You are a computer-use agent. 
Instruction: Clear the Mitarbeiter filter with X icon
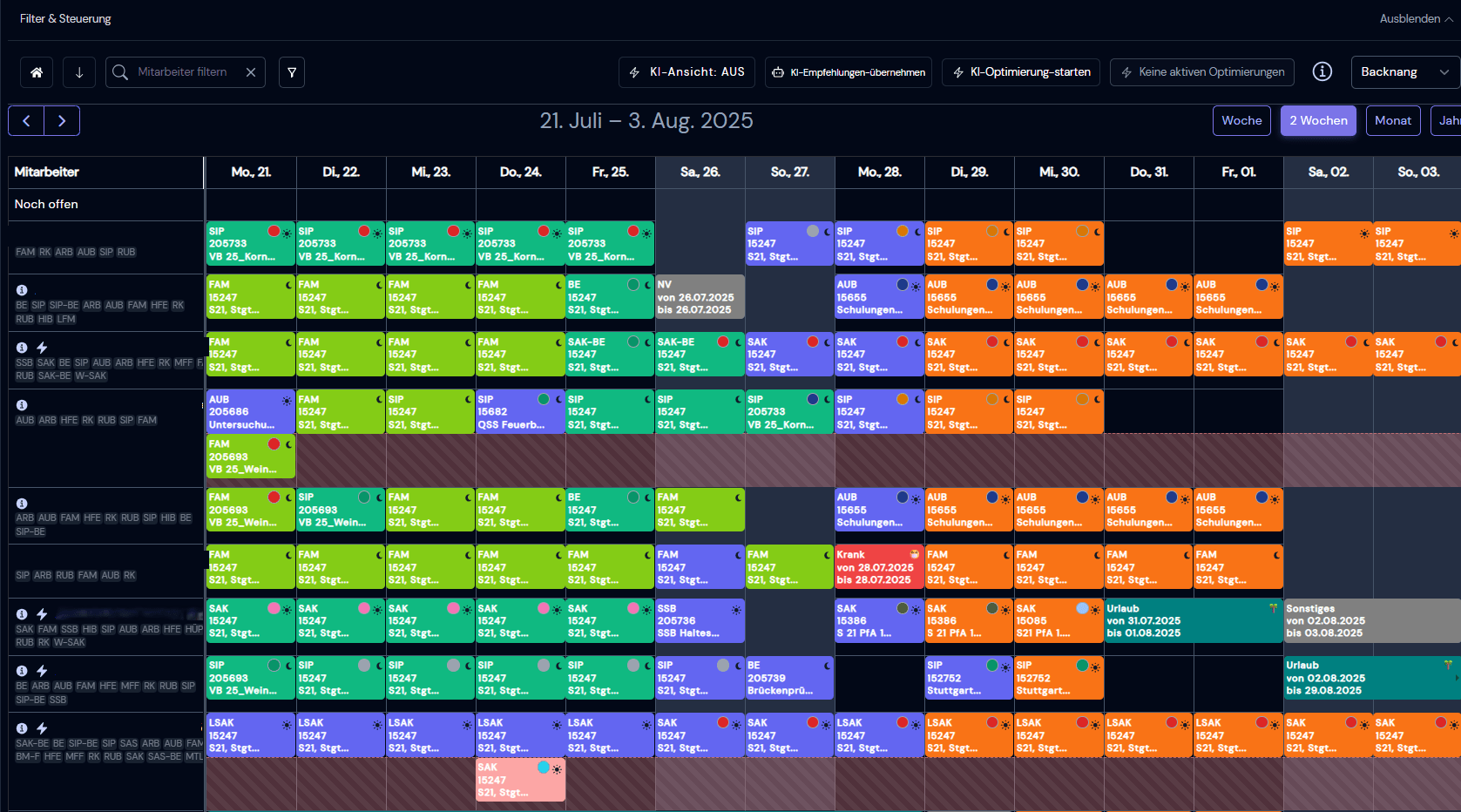(x=251, y=72)
